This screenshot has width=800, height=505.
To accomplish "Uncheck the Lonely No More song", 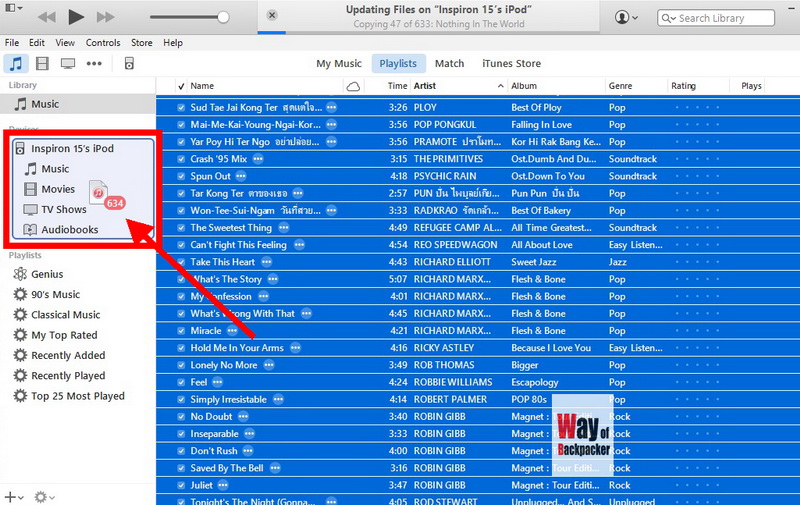I will coord(181,365).
